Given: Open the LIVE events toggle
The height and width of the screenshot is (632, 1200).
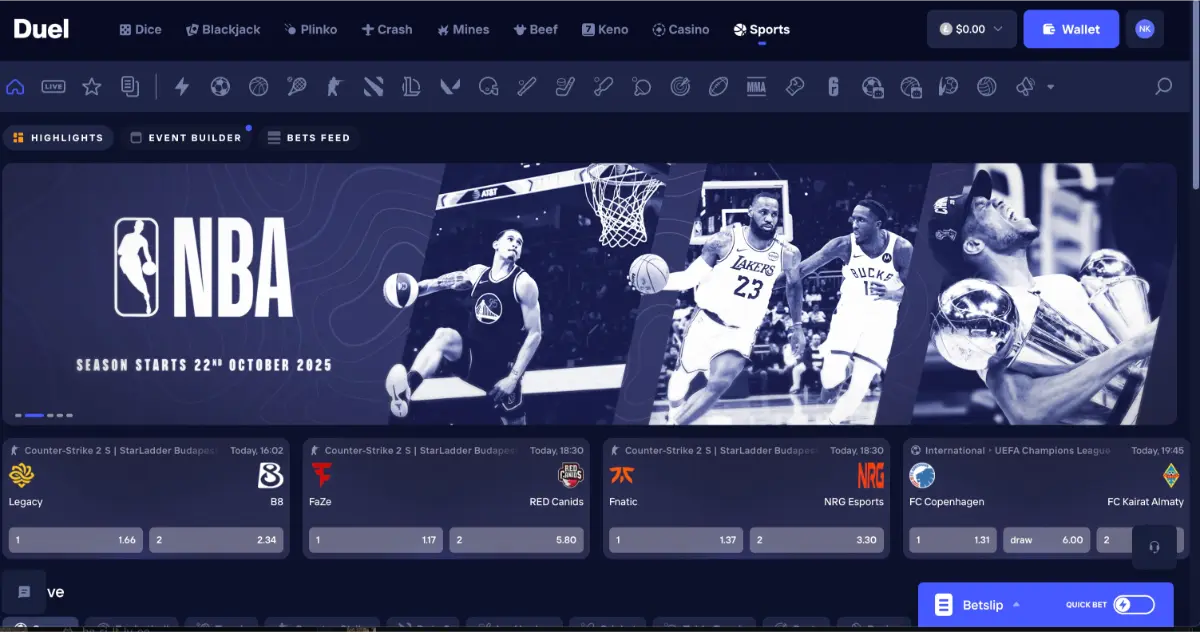Looking at the screenshot, I should click(53, 86).
